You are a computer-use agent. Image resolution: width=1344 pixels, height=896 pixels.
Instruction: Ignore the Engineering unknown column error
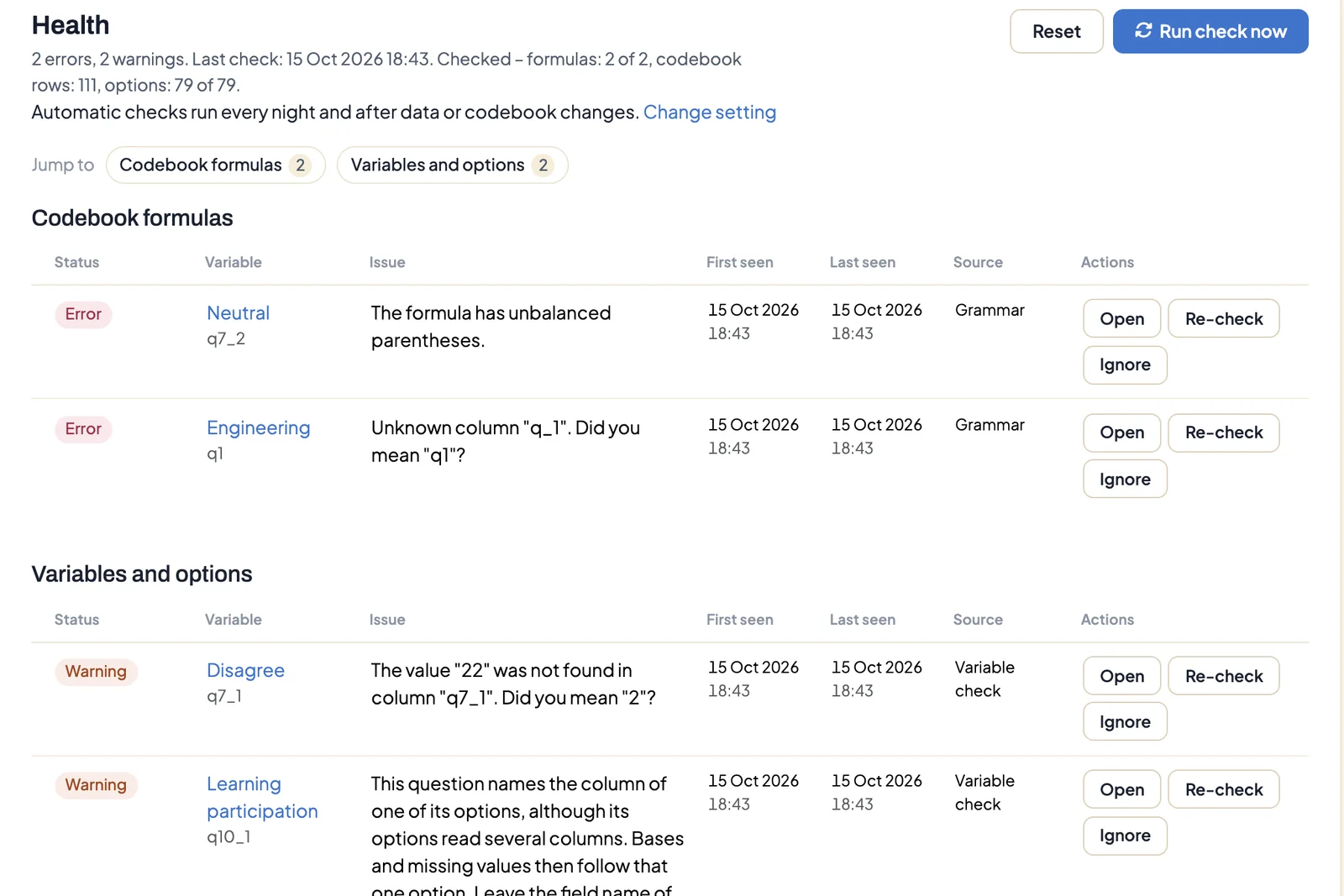click(1125, 479)
